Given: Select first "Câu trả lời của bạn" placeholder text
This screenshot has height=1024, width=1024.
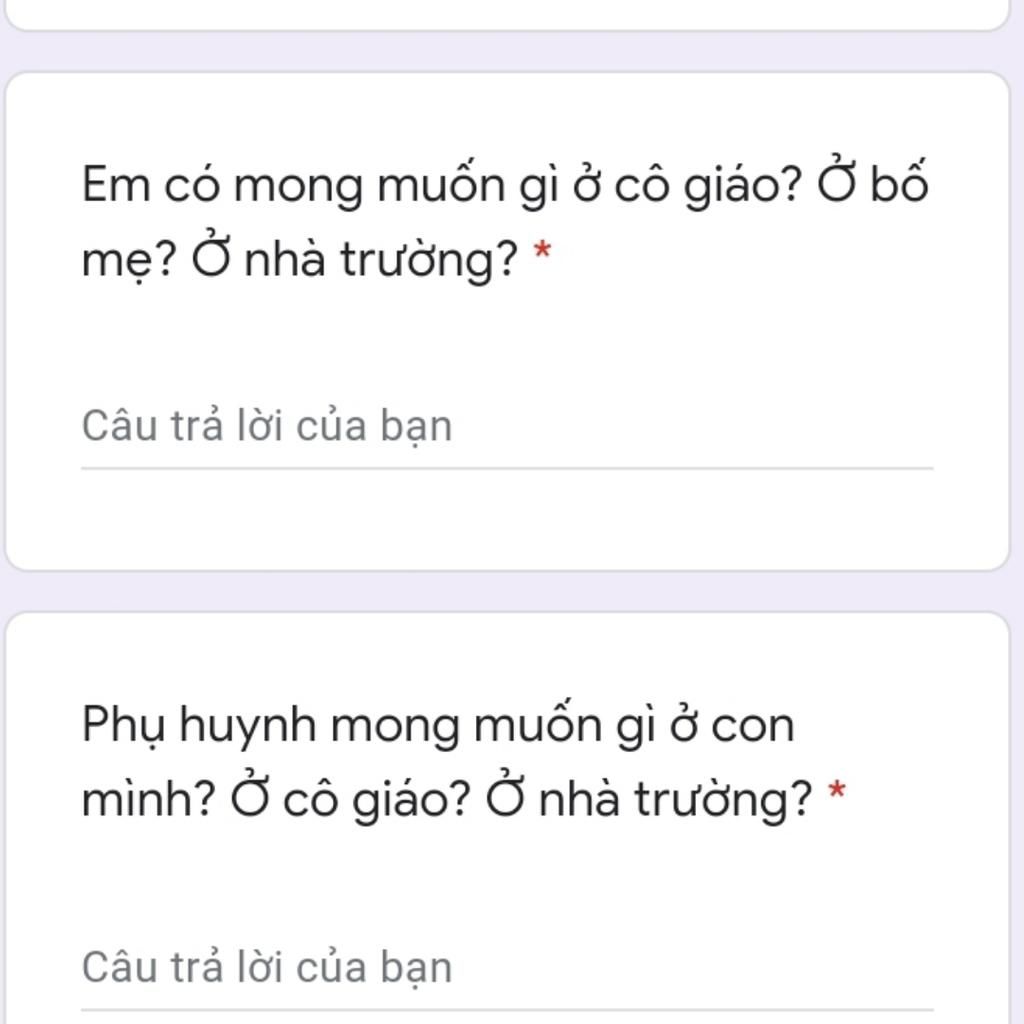Looking at the screenshot, I should (267, 427).
